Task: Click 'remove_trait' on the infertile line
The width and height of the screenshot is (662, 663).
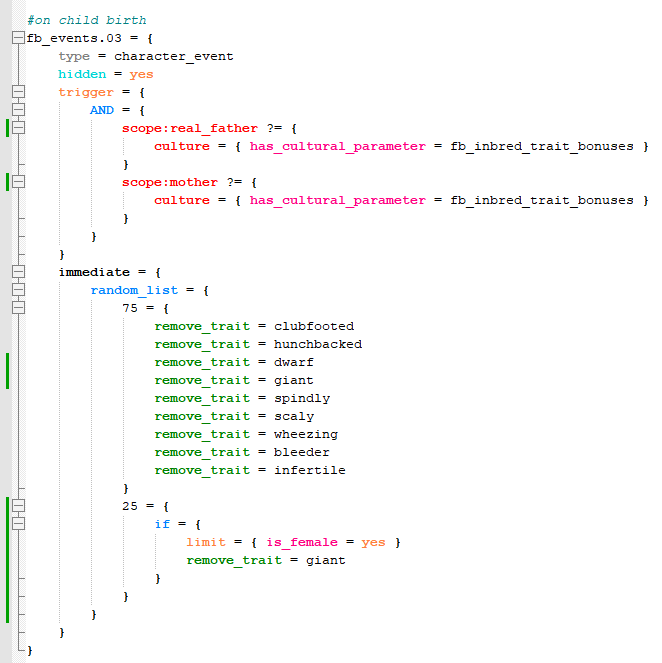Action: [x=202, y=470]
